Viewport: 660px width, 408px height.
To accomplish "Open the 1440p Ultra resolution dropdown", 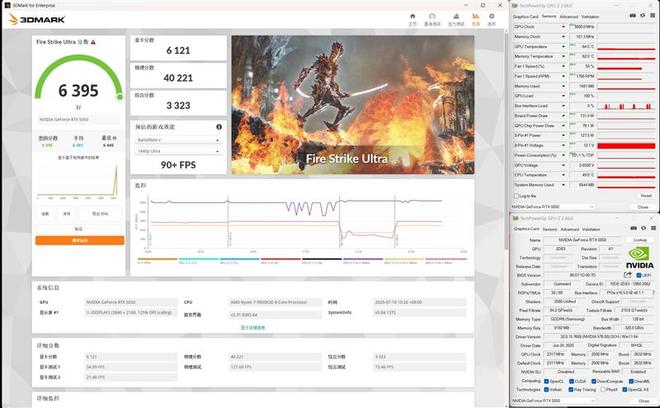I will click(x=178, y=151).
